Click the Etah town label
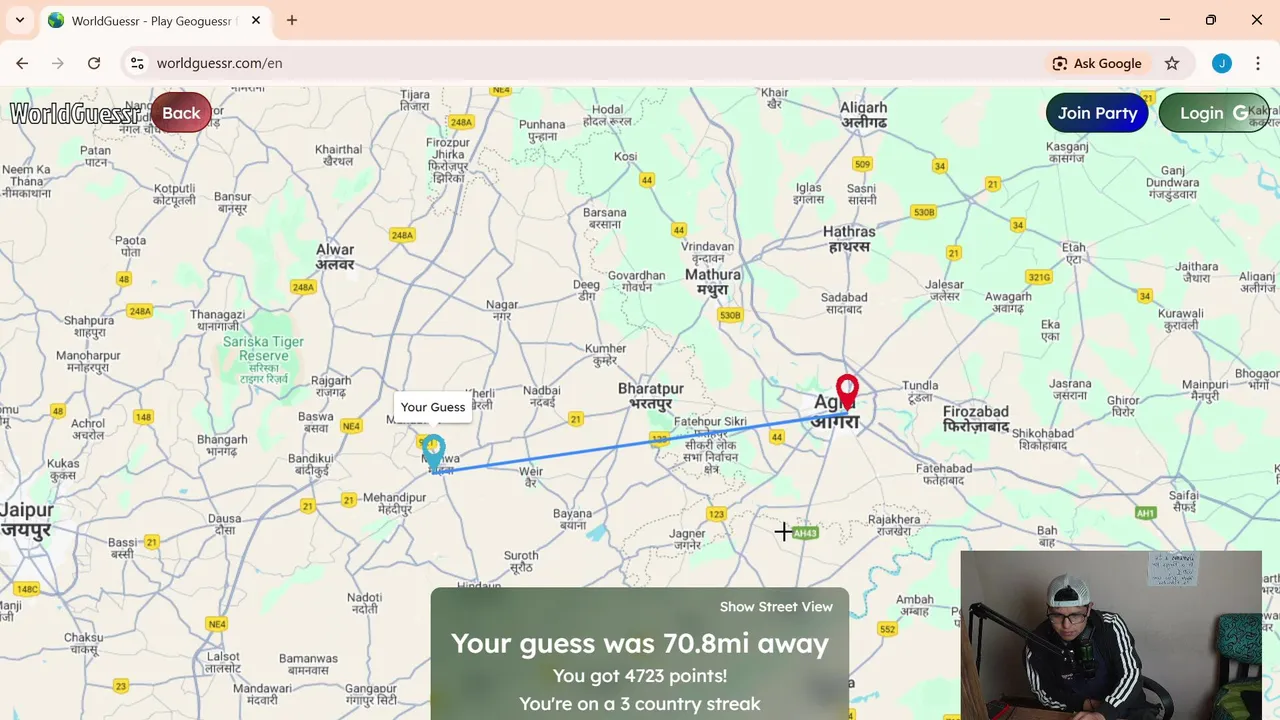This screenshot has height=720, width=1280. (x=1074, y=253)
